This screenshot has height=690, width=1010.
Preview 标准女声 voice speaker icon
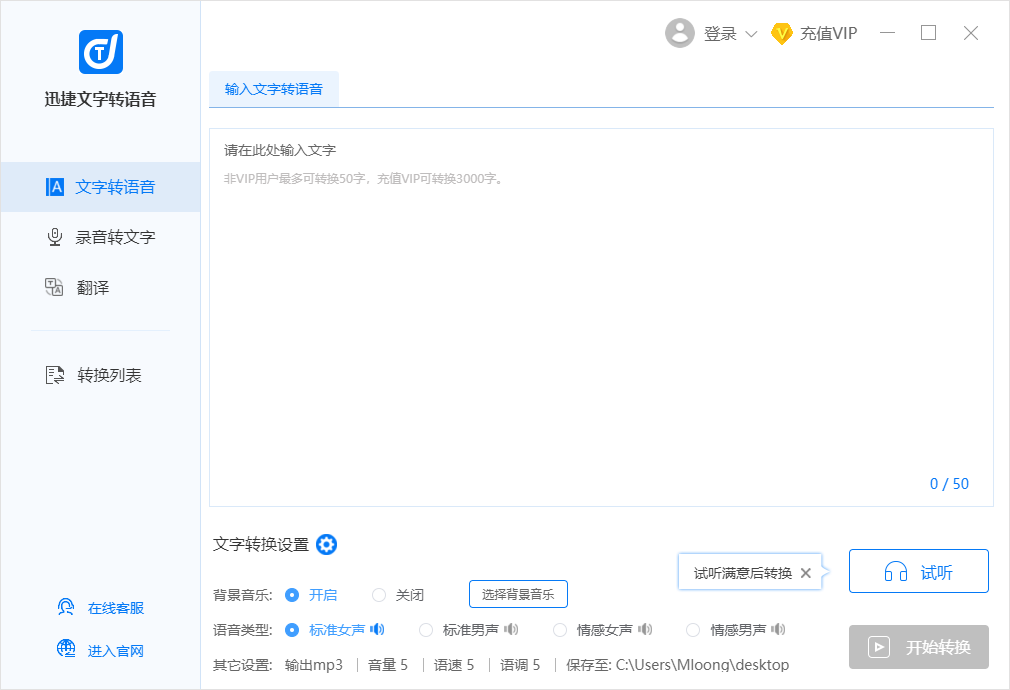click(x=377, y=629)
